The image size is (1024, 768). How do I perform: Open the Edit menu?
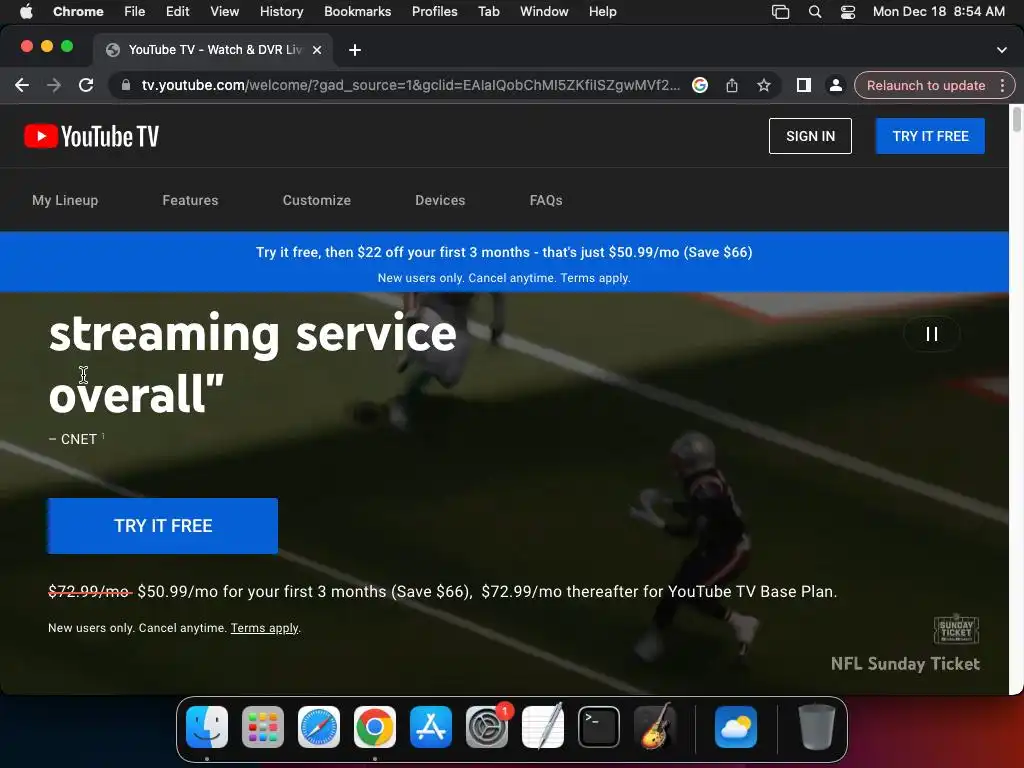tap(177, 11)
